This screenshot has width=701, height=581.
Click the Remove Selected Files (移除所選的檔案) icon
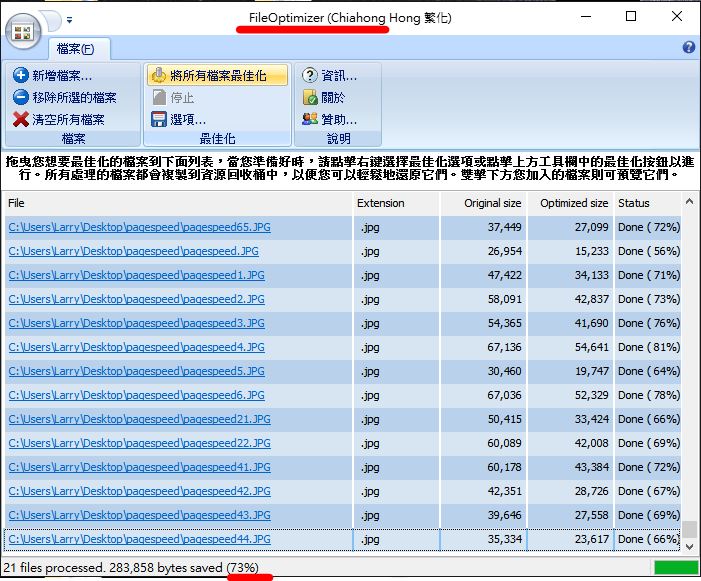point(21,98)
